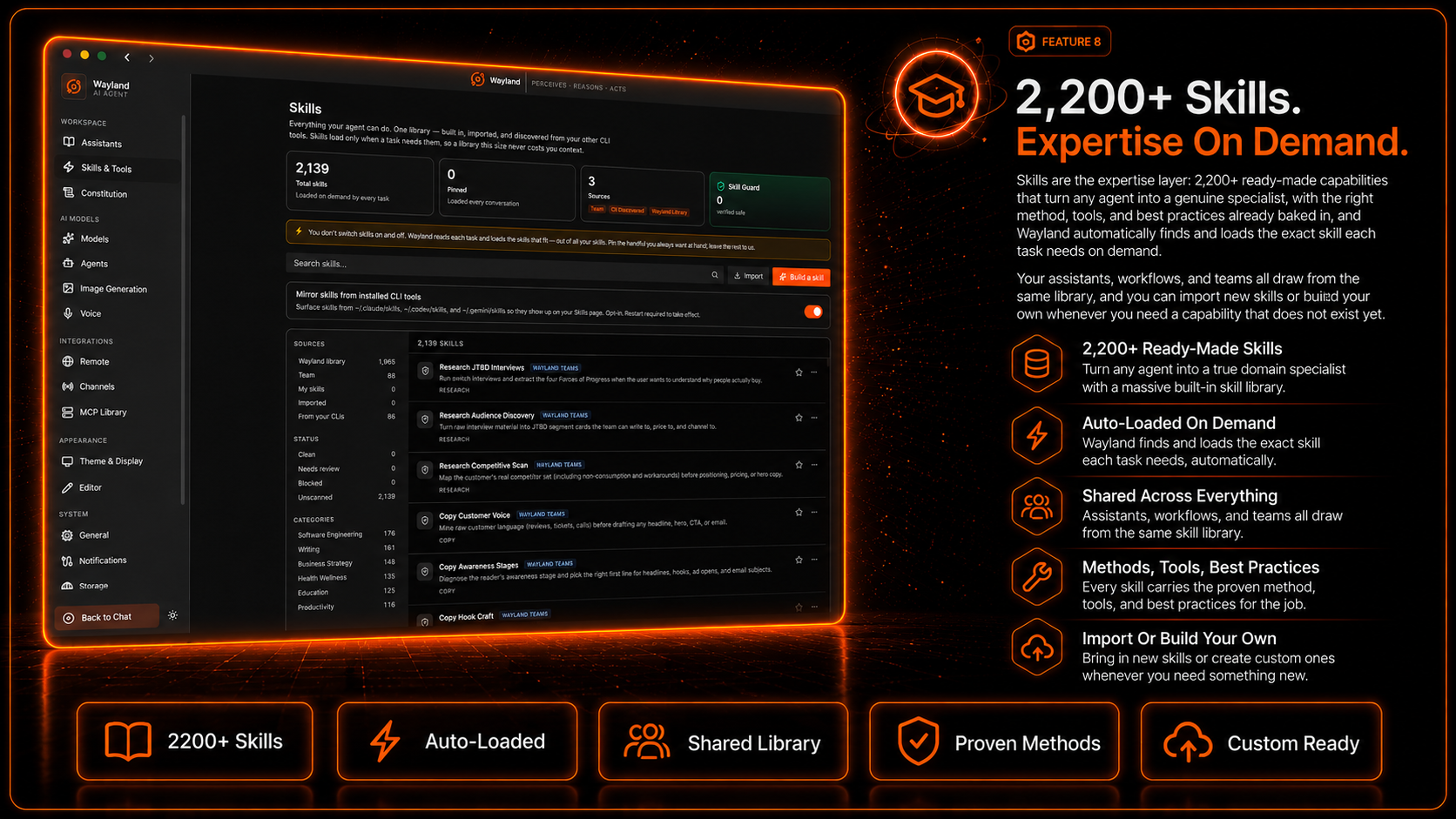Click the Wayland Library source tag
Screen dimensions: 1456x819
pos(670,211)
